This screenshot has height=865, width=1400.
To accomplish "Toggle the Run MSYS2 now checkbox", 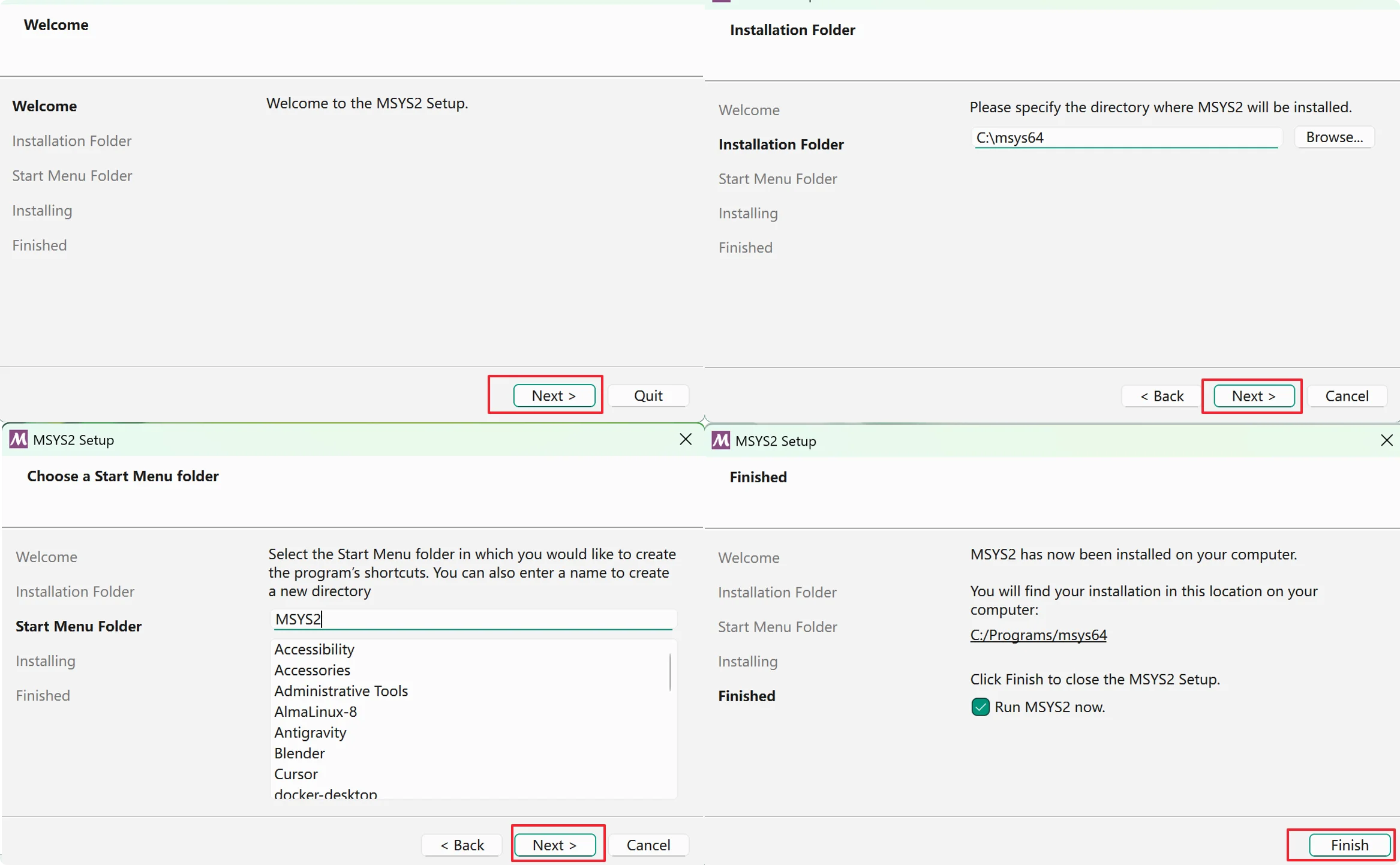I will click(980, 707).
